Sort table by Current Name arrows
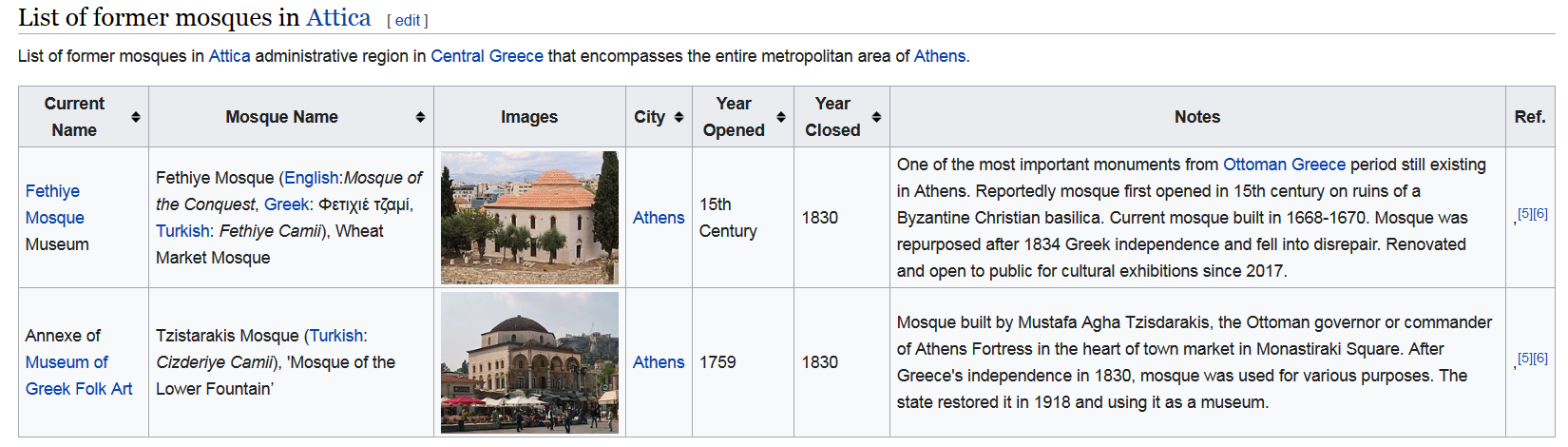Image resolution: width=1568 pixels, height=447 pixels. click(136, 117)
